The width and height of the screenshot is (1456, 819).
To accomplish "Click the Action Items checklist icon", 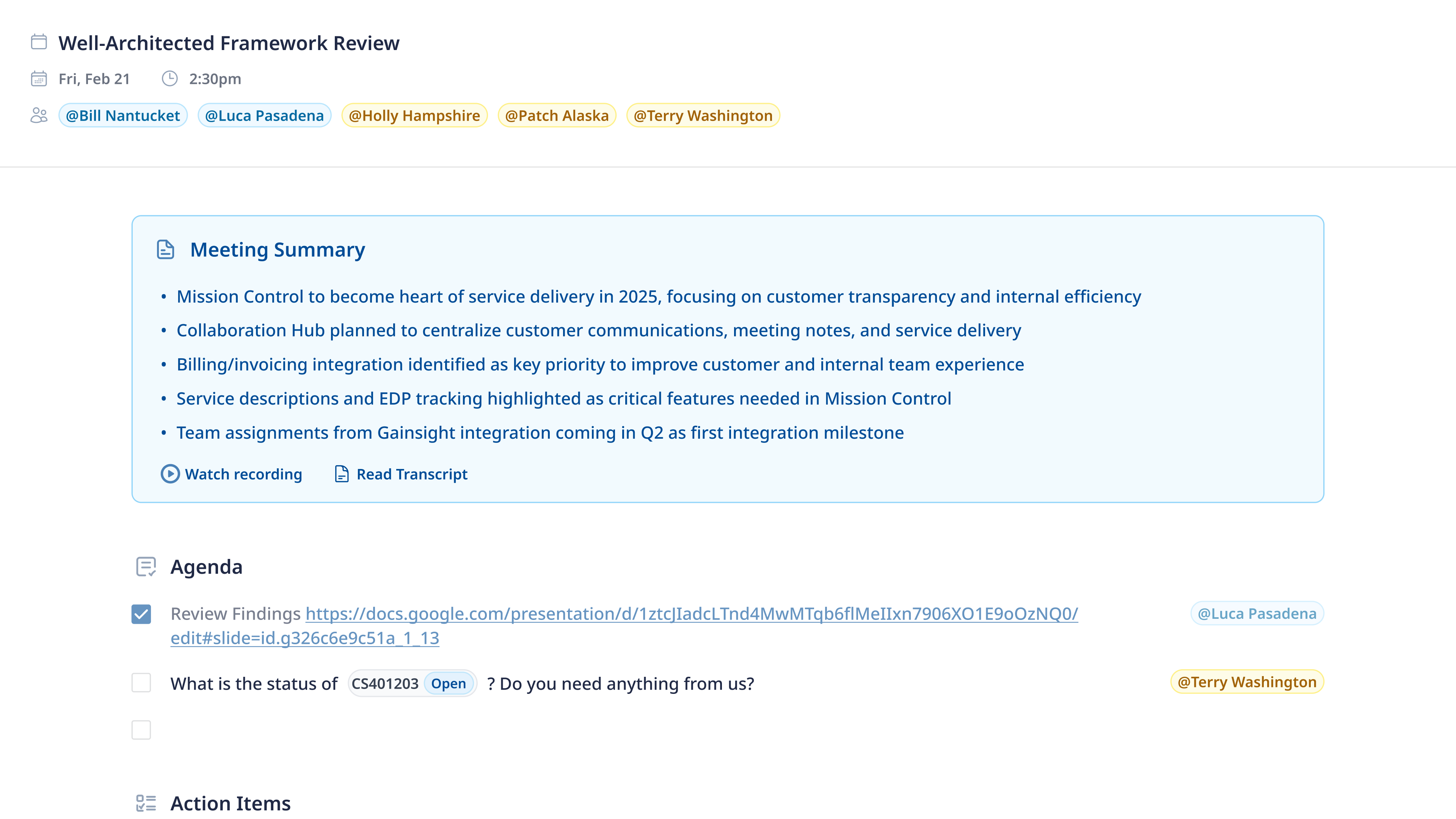I will (146, 803).
